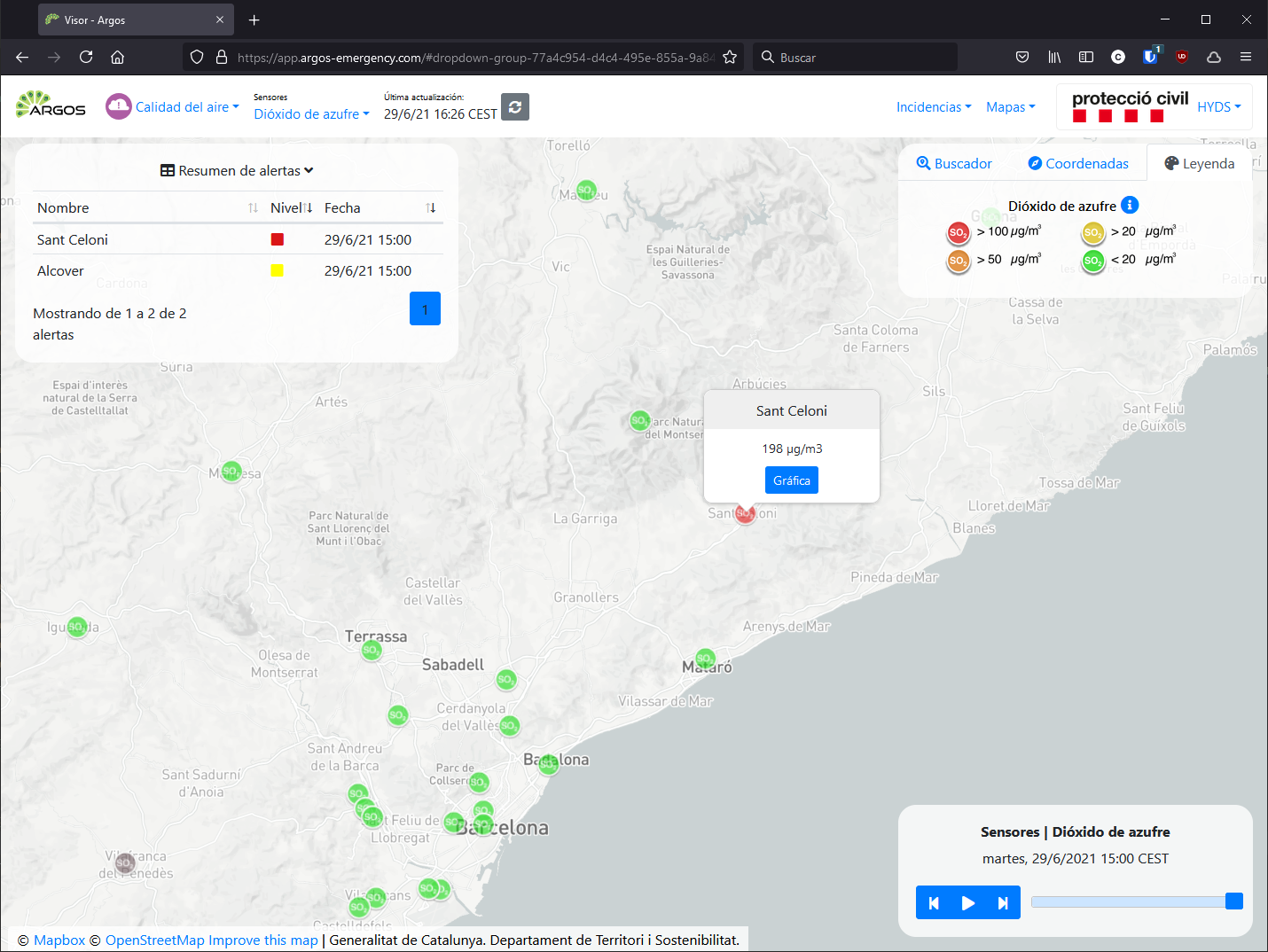Click the SO2 sensor marker at Igualada
The height and width of the screenshot is (952, 1268).
coord(77,627)
